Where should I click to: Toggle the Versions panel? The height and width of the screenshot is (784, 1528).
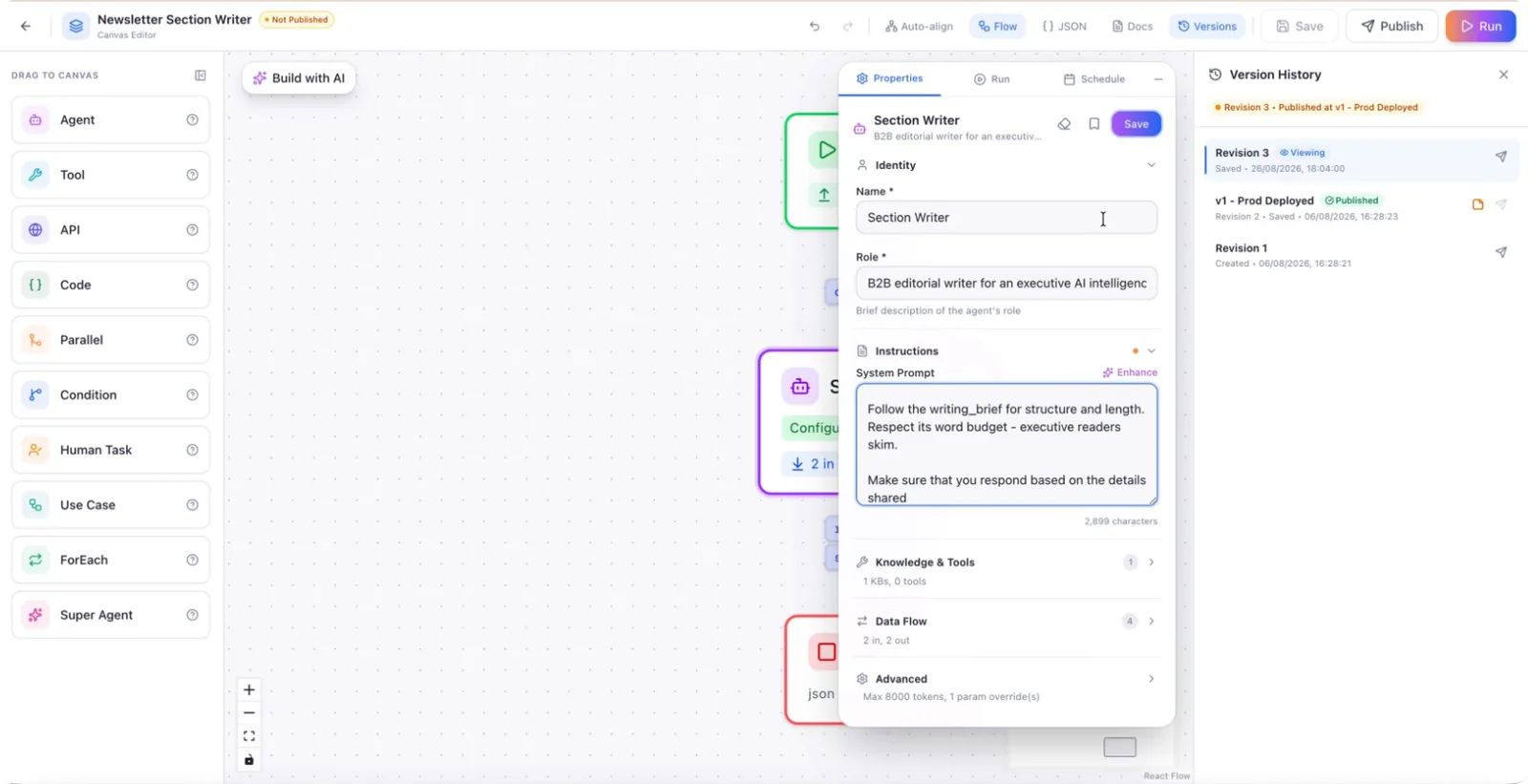pos(1207,27)
